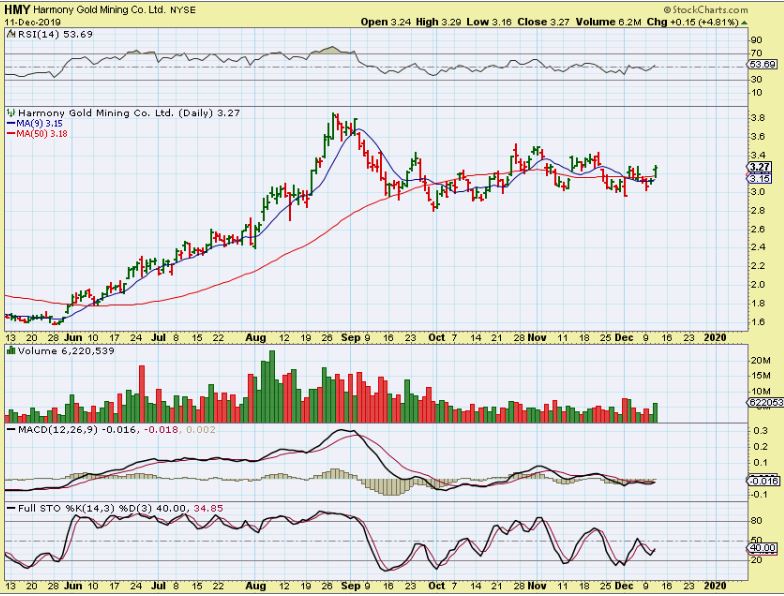Click the green up-arrow beside the Chg value
Viewport: 784px width, 596px height.
pos(744,22)
